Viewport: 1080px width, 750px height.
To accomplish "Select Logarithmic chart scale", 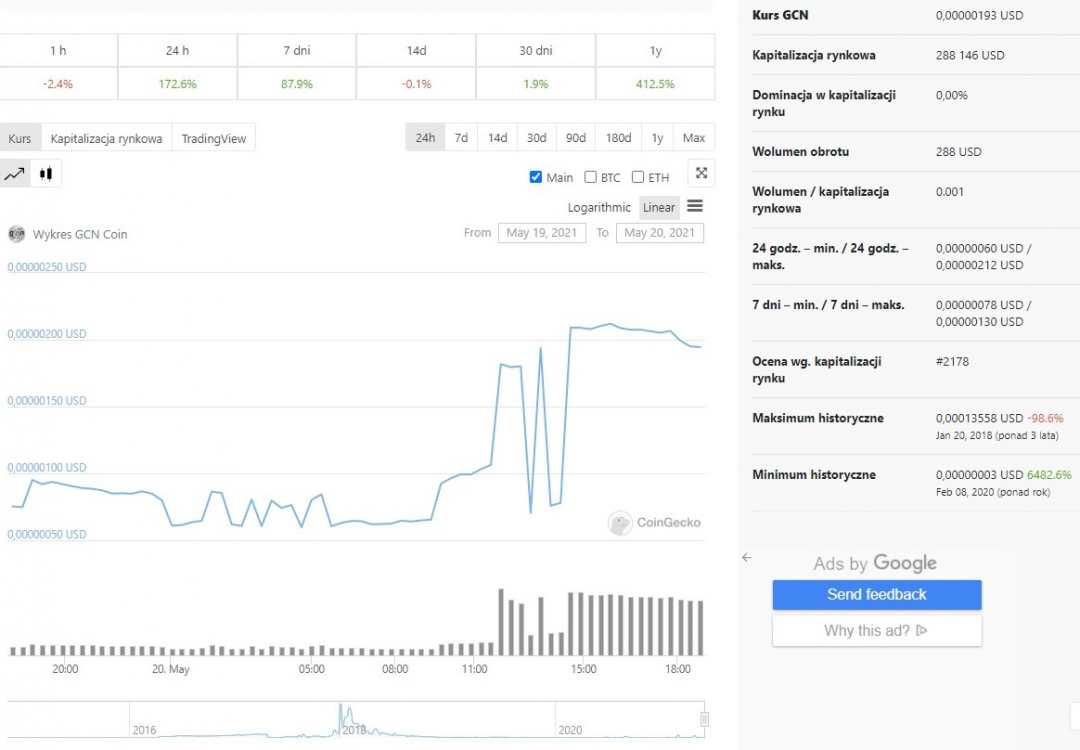I will click(x=599, y=207).
